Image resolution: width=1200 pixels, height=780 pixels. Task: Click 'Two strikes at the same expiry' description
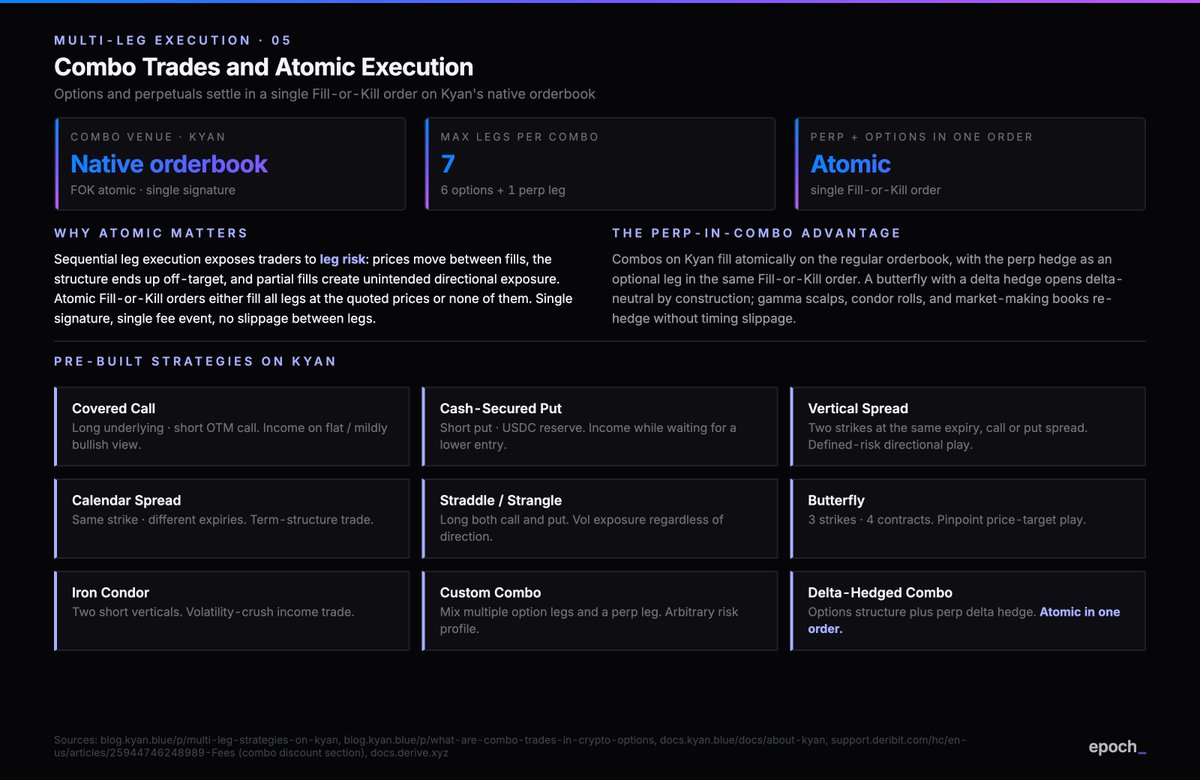click(x=947, y=436)
